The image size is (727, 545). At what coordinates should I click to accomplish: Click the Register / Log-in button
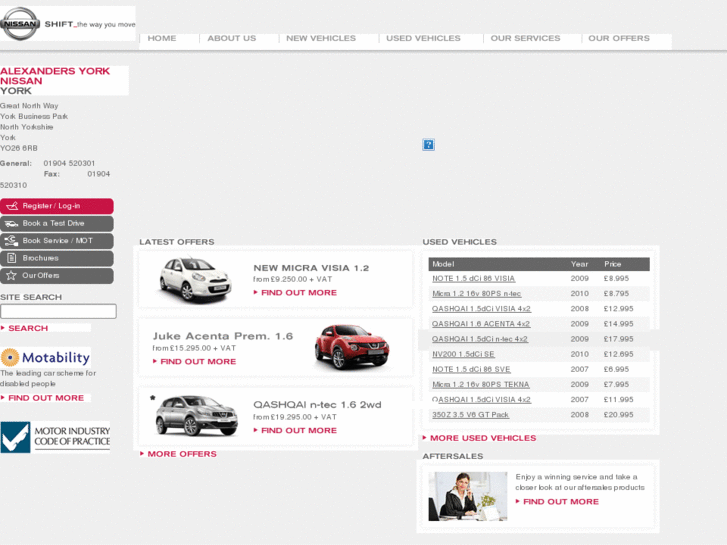(57, 206)
